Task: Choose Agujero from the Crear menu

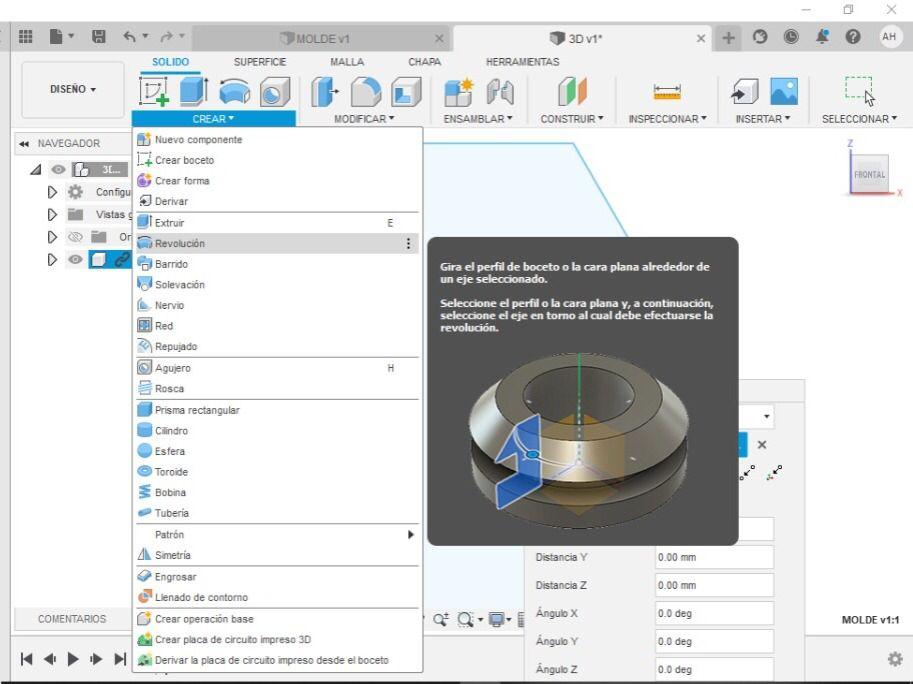Action: [x=277, y=368]
